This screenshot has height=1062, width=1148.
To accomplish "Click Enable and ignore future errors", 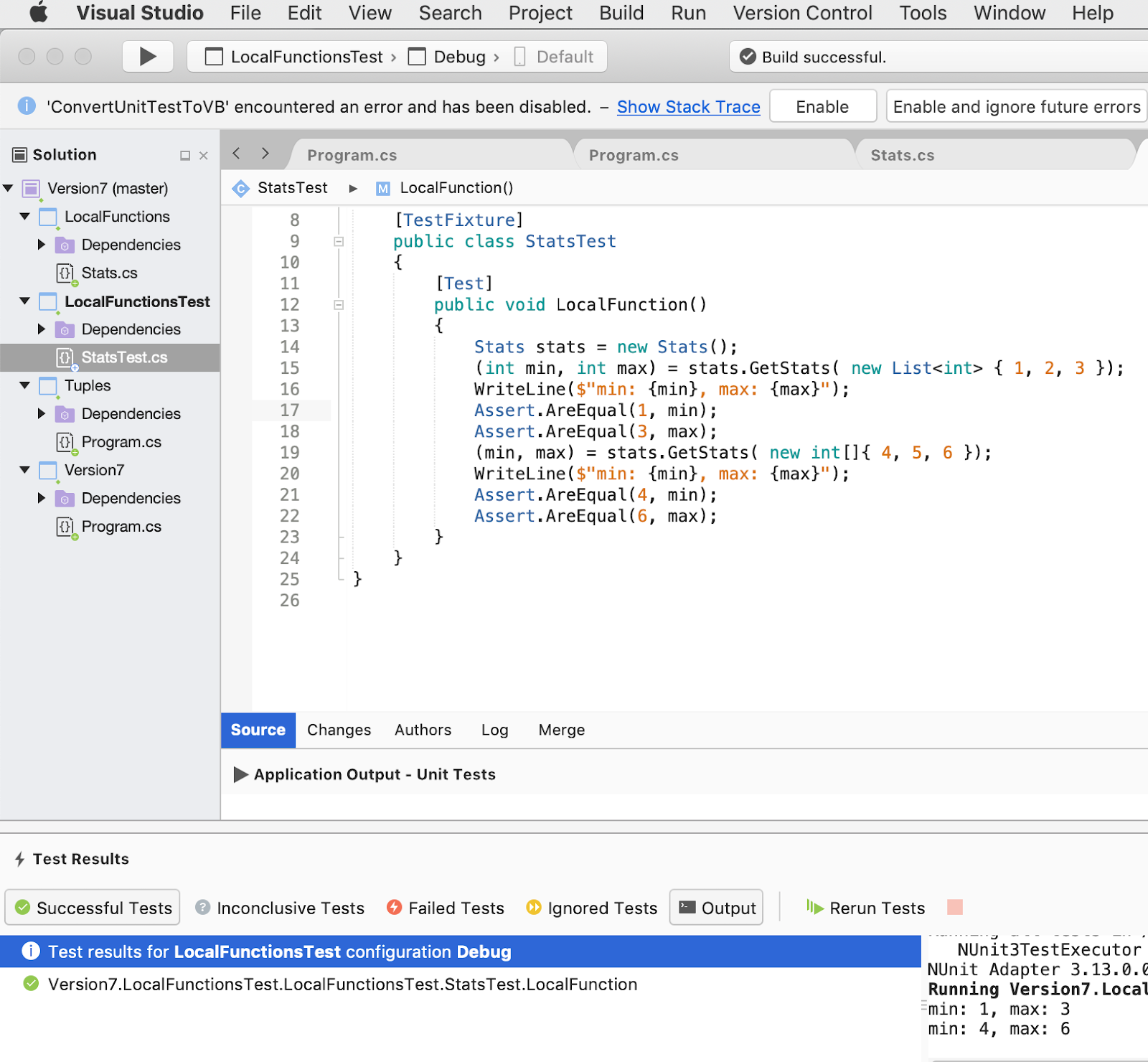I will tap(1017, 106).
